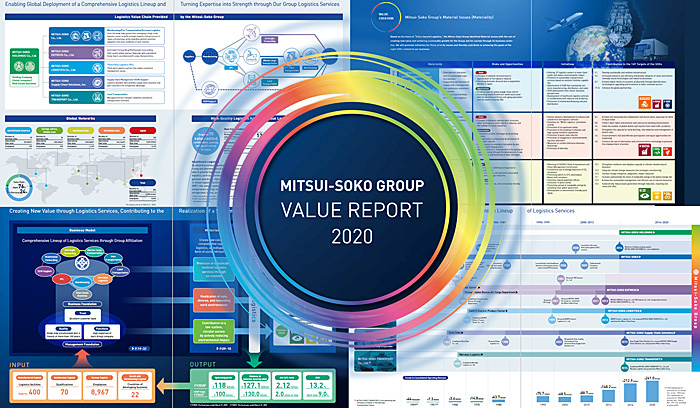Click the truck photo beside the globe
700x408 pixels.
coord(650,49)
